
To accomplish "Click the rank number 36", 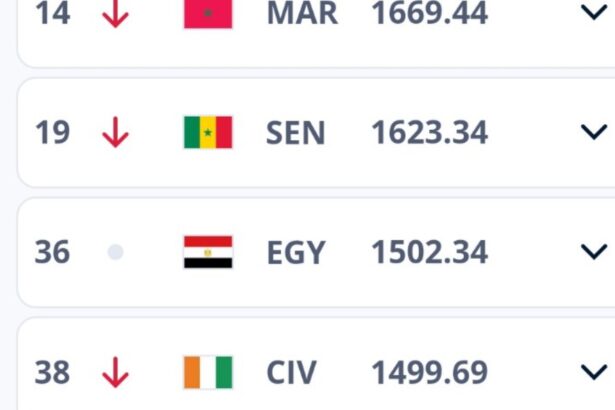I will pyautogui.click(x=53, y=253).
